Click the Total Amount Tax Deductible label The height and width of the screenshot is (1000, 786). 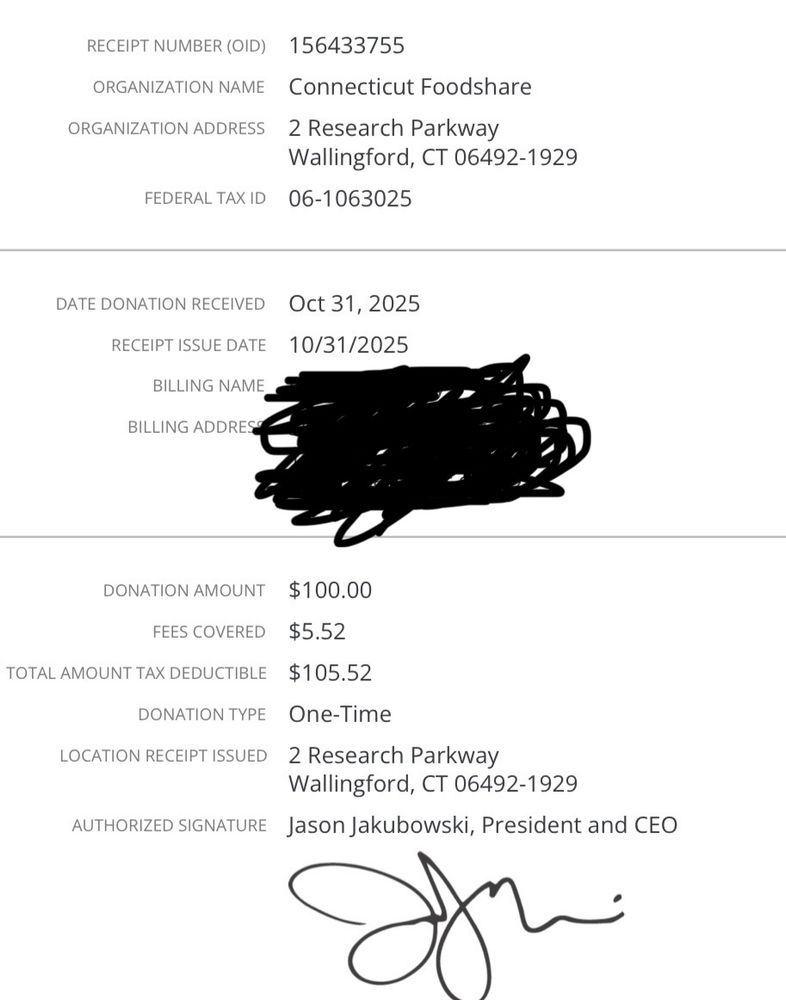[x=137, y=673]
